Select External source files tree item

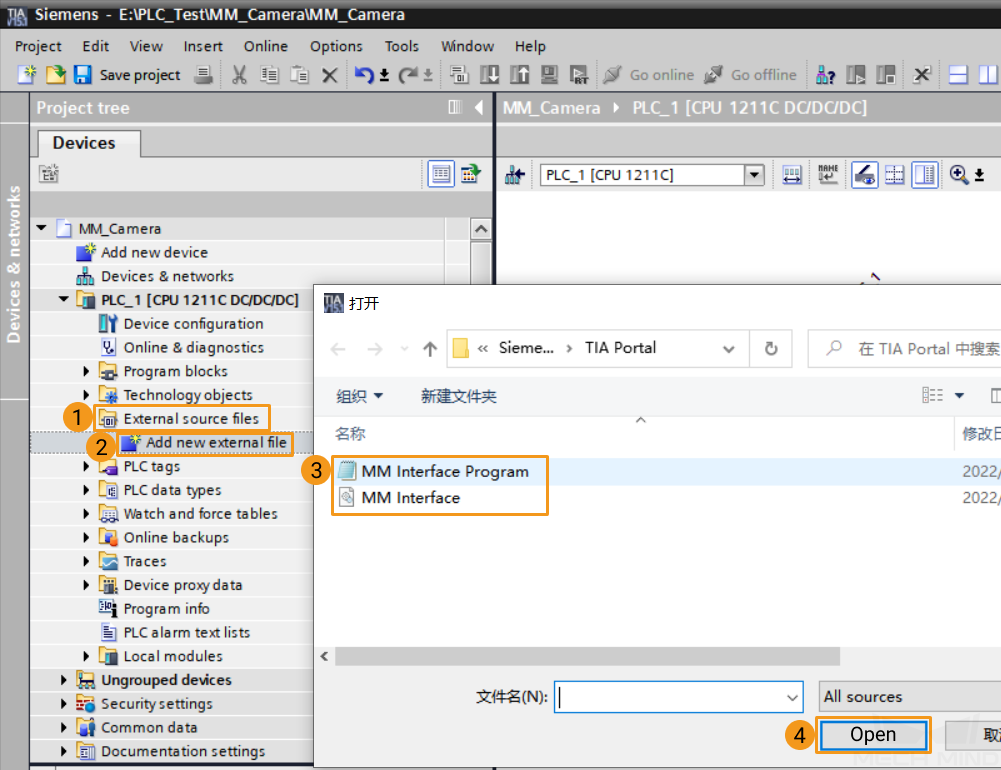[x=191, y=418]
